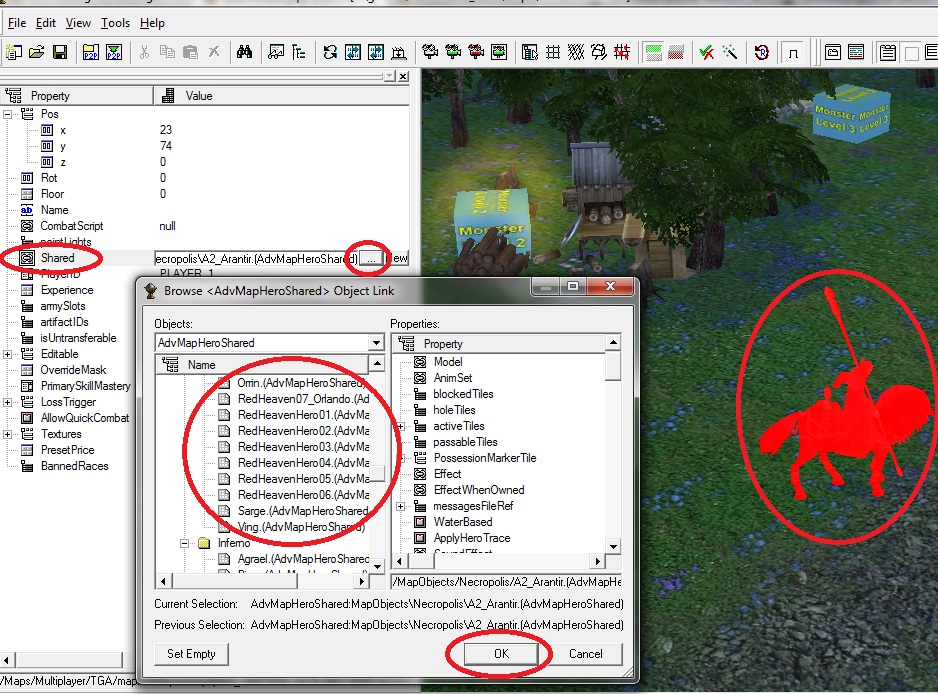This screenshot has height=694, width=938.
Task: Click the Set Empty button
Action: [191, 654]
